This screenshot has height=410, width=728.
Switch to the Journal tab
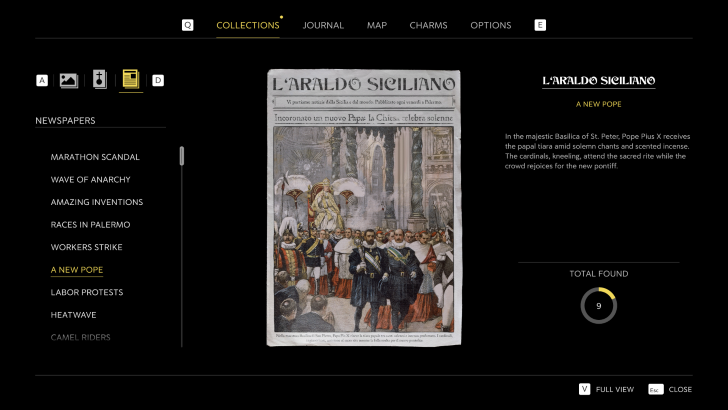pyautogui.click(x=323, y=25)
